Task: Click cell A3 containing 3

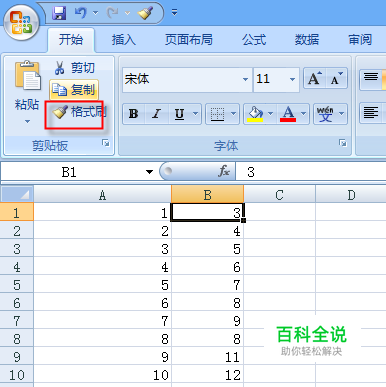Action: 102,248
